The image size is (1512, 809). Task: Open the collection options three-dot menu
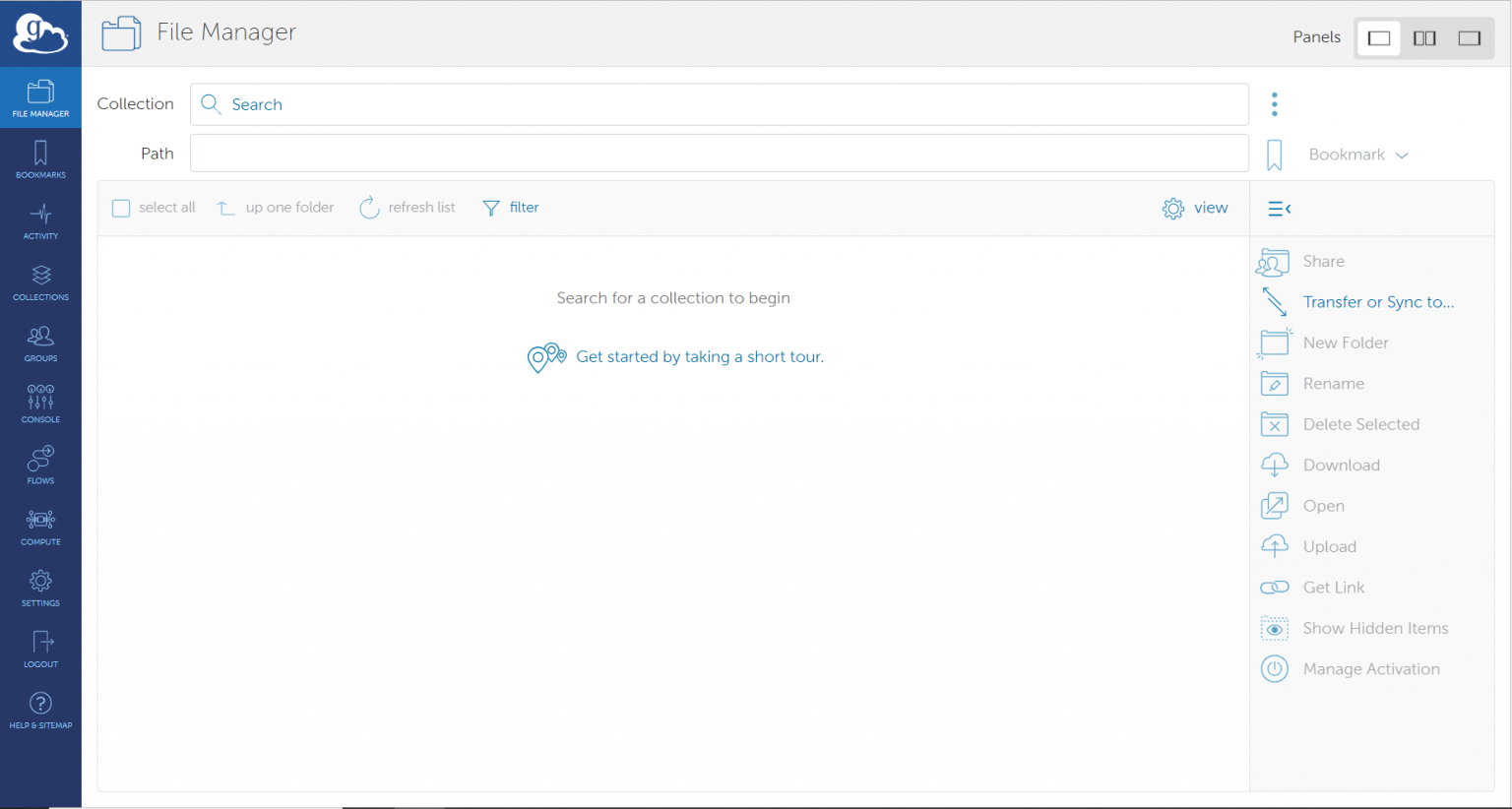point(1274,104)
